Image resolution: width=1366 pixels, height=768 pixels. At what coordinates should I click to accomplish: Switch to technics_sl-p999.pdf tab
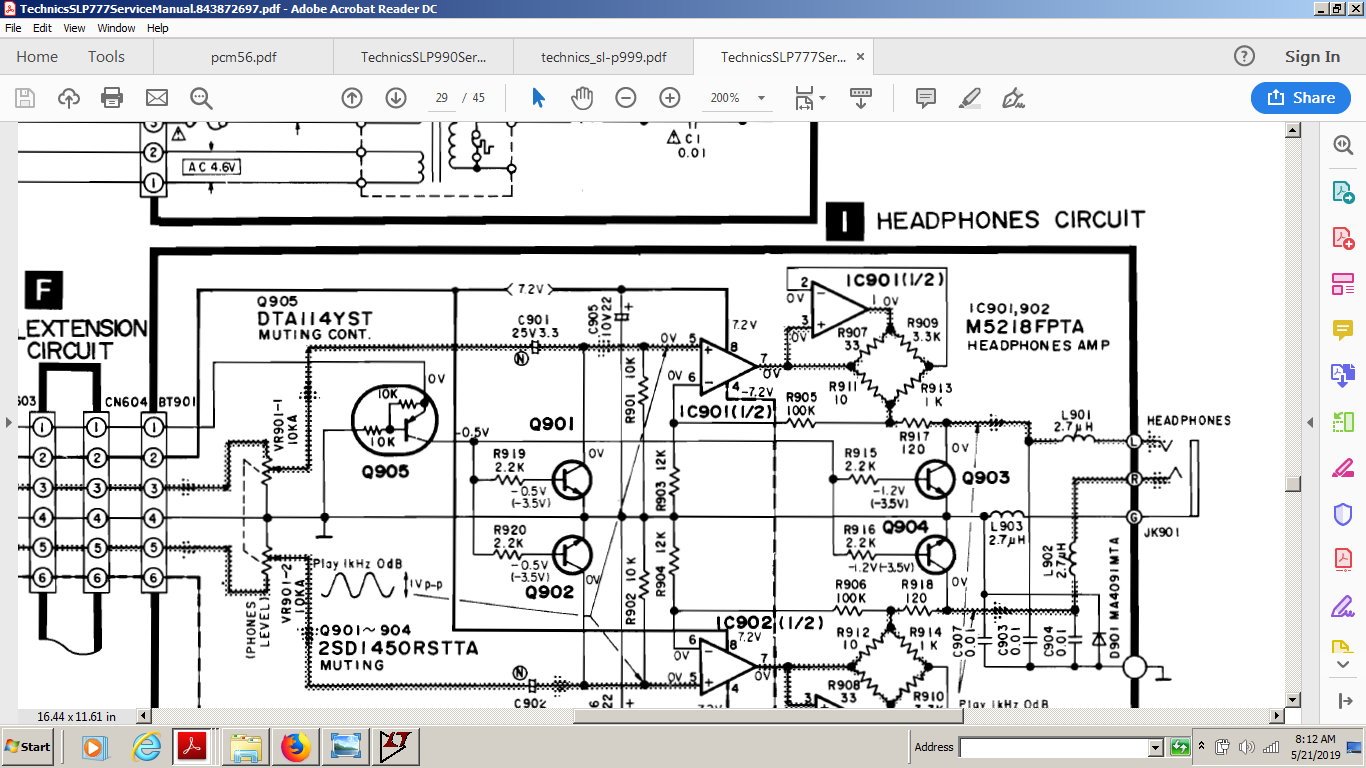(x=603, y=57)
